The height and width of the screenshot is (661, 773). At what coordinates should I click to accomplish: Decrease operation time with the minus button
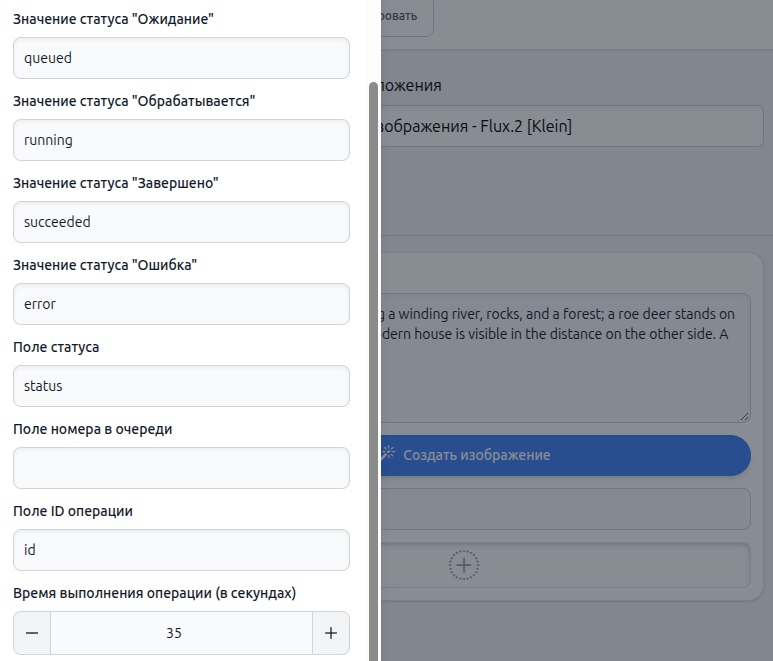point(32,633)
